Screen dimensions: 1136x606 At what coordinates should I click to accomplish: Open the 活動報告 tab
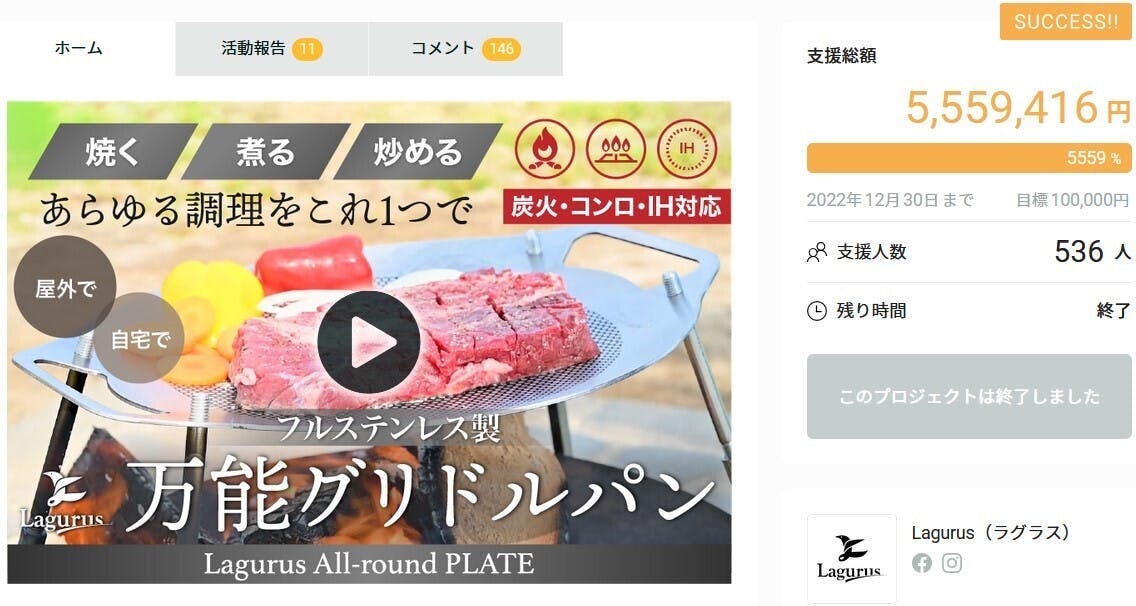pyautogui.click(x=272, y=49)
